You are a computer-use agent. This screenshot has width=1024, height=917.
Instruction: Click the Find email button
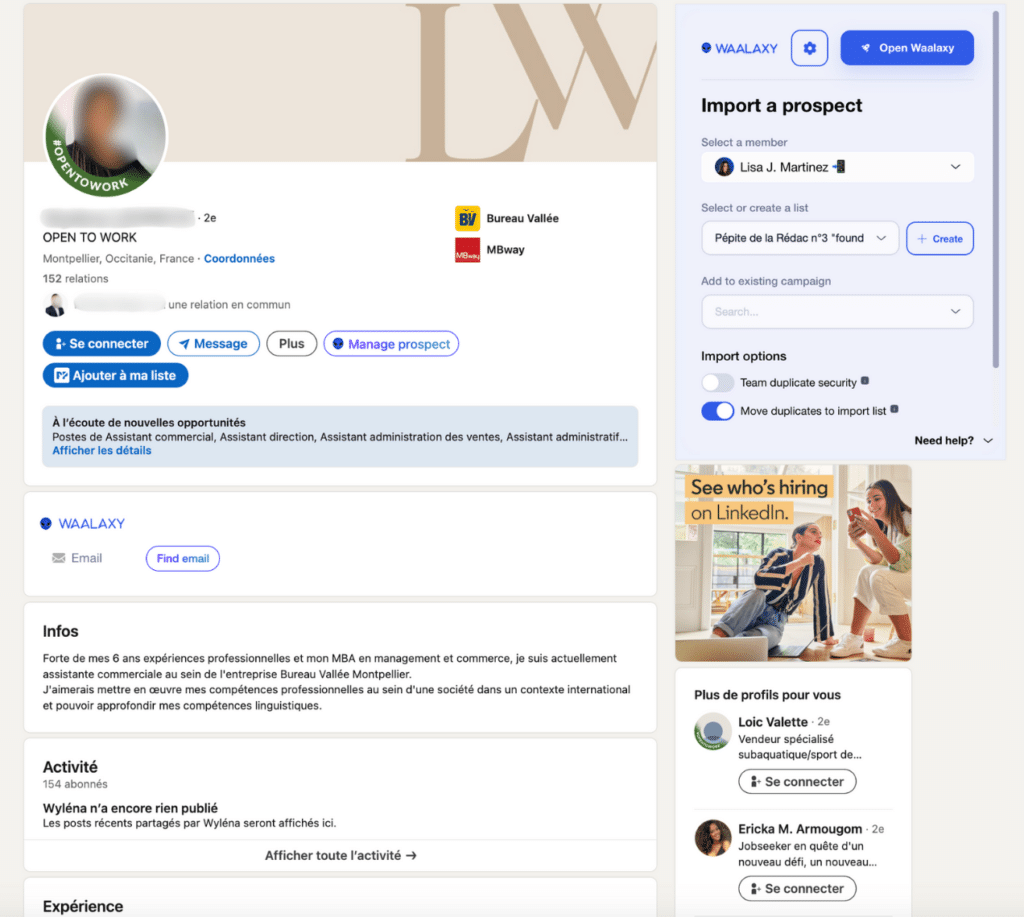click(183, 558)
